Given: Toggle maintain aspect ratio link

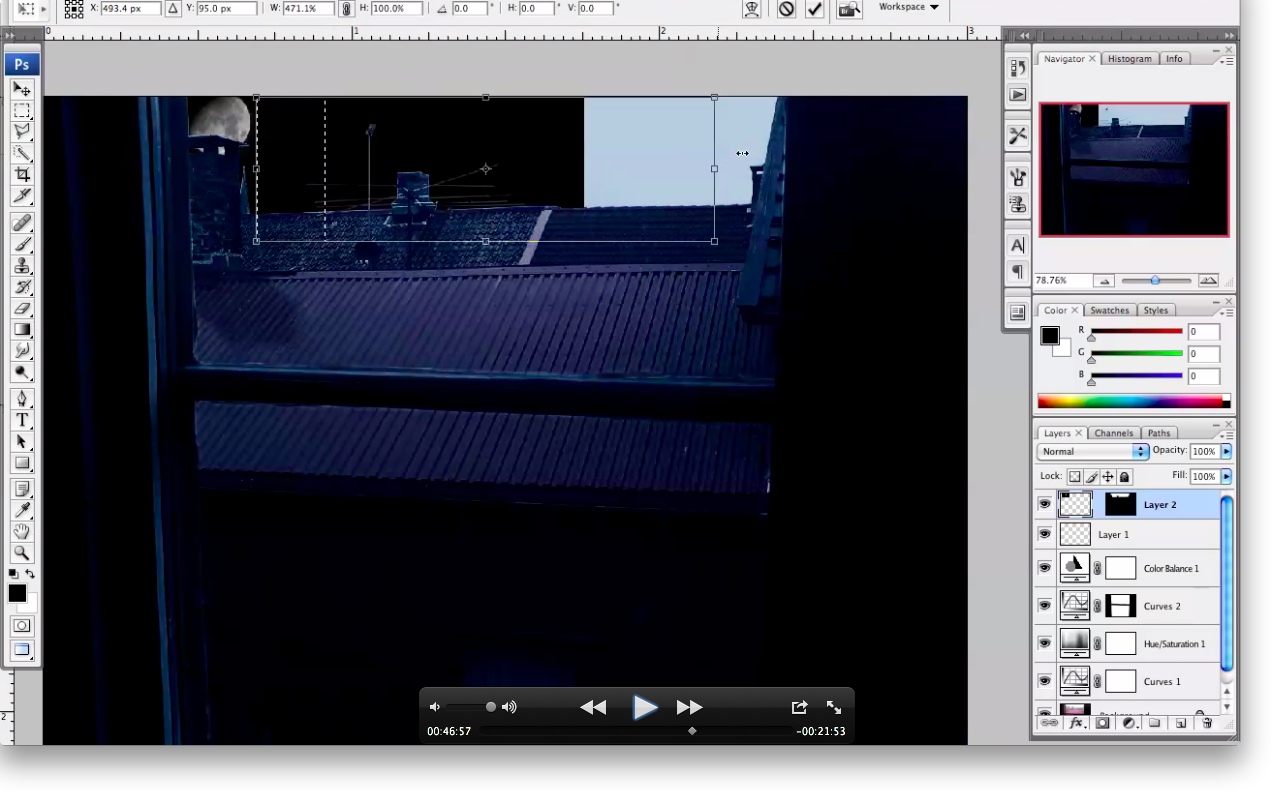Looking at the screenshot, I should (346, 8).
